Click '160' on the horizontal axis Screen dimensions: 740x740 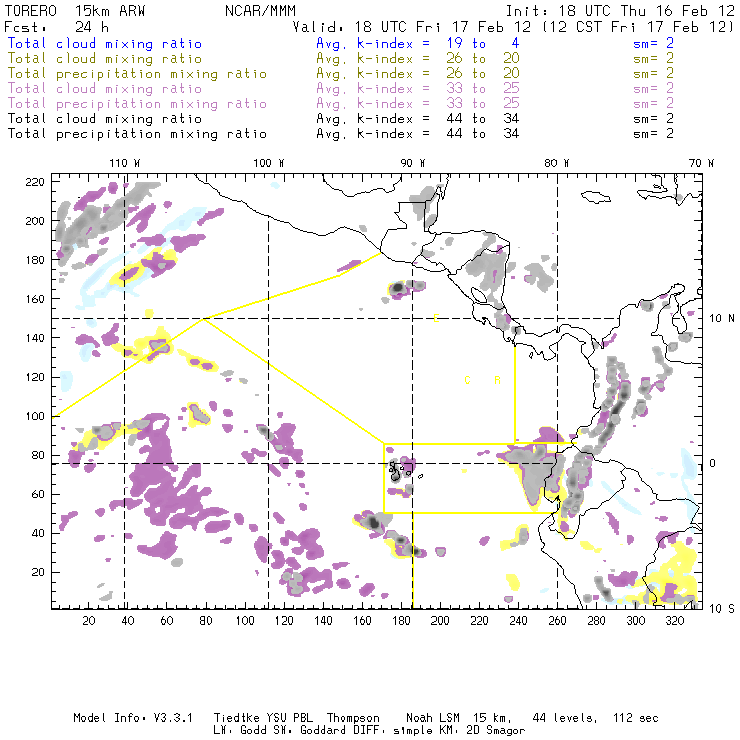(x=362, y=621)
